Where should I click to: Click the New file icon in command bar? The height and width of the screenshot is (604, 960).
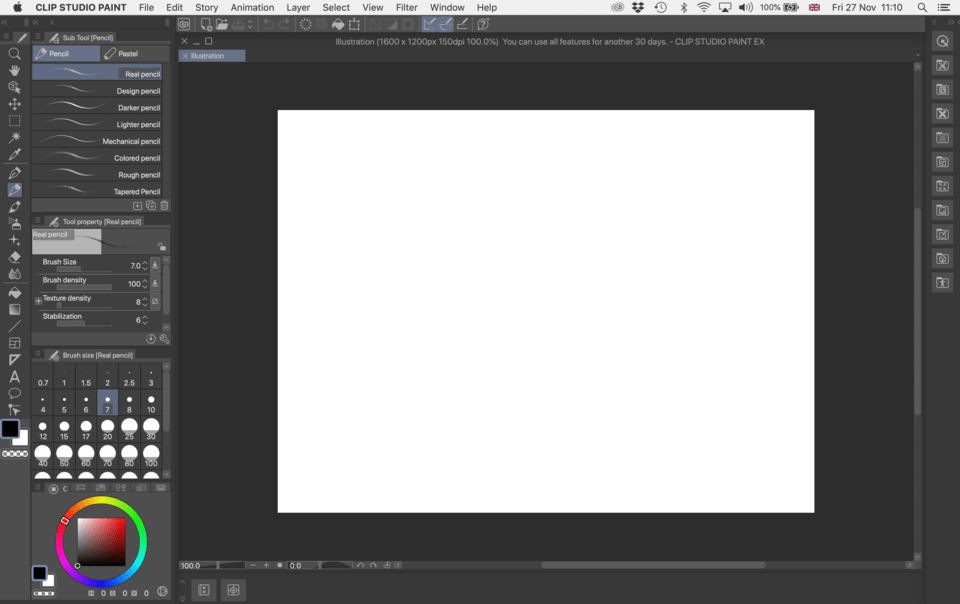click(206, 24)
